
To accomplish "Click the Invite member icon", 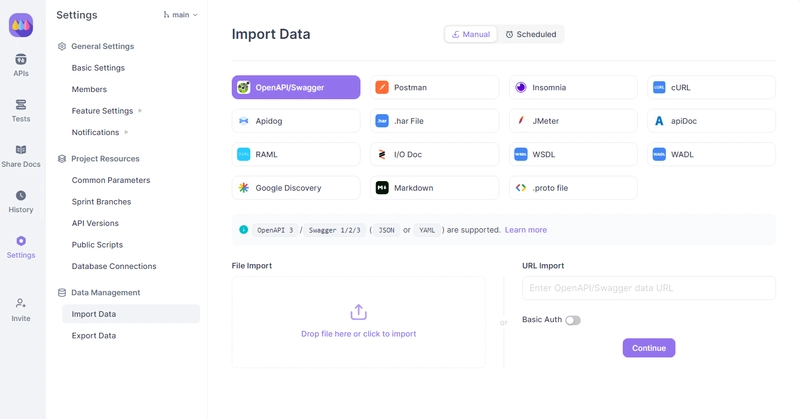I will click(21, 303).
